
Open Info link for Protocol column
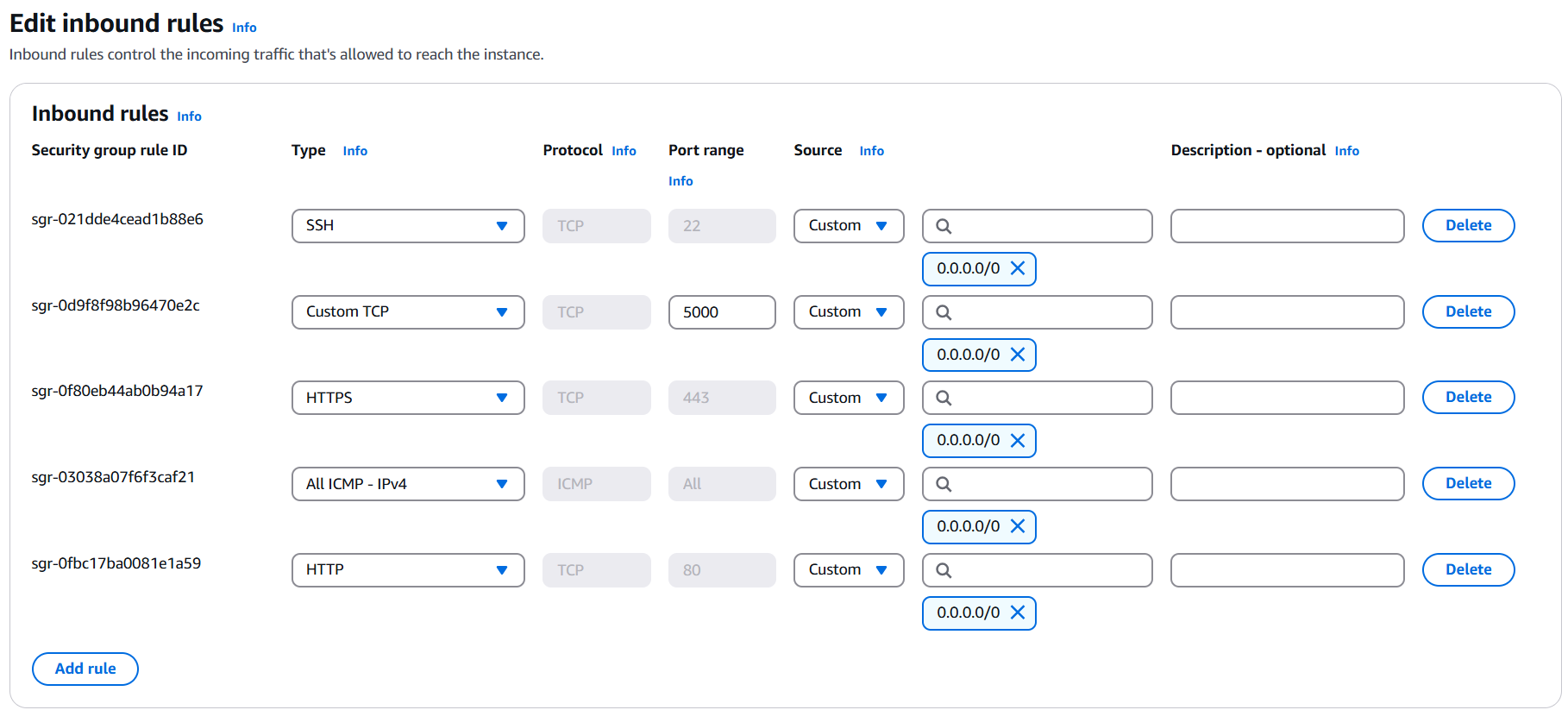[x=624, y=151]
